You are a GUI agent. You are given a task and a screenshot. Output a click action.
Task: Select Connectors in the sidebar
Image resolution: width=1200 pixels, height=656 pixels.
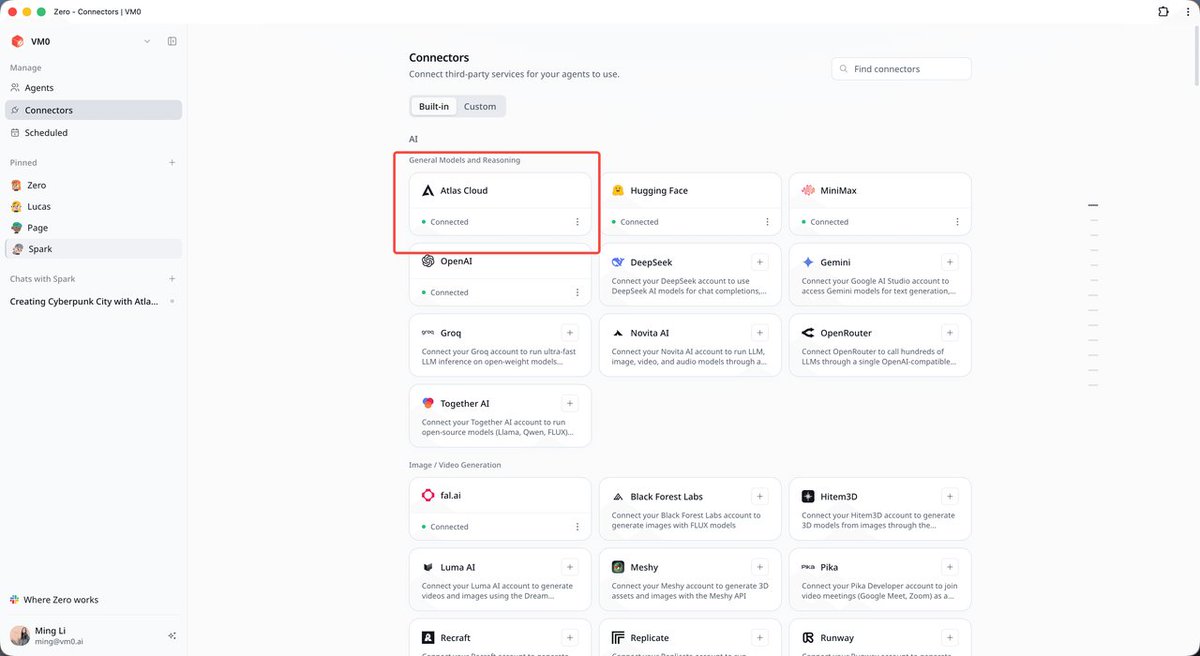[x=94, y=110]
